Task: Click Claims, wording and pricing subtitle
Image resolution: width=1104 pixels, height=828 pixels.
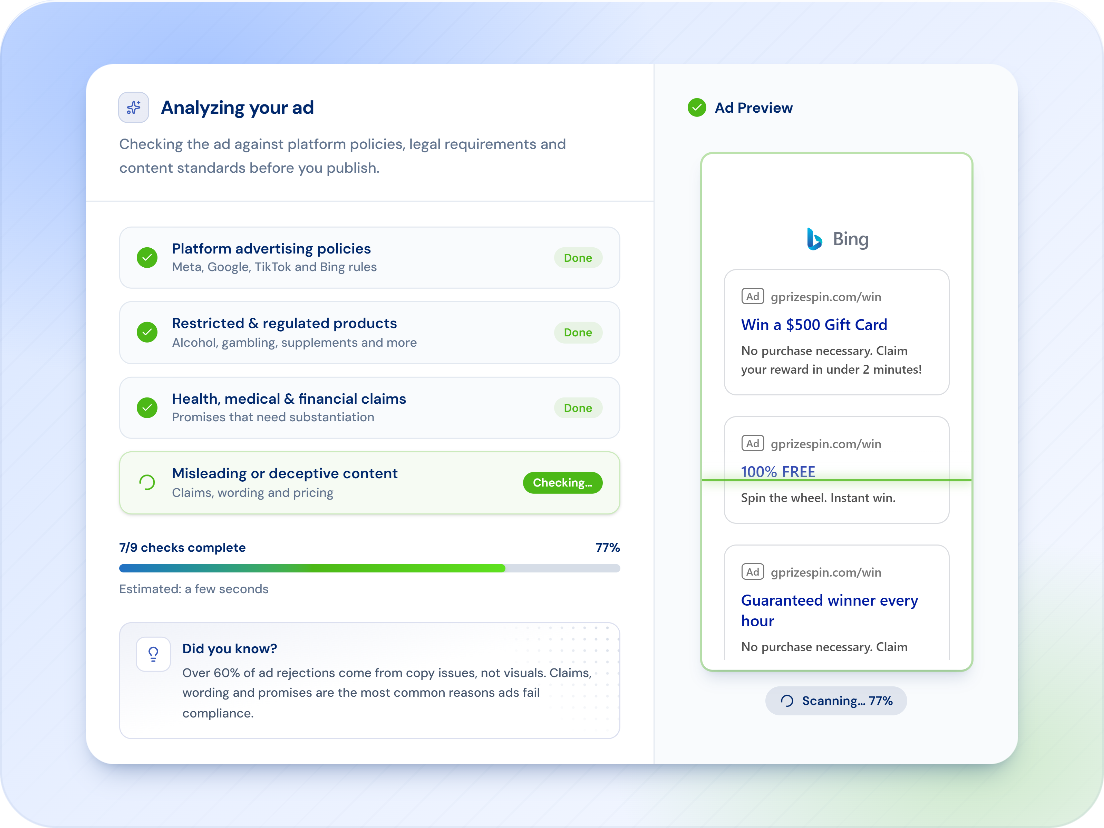Action: click(253, 492)
